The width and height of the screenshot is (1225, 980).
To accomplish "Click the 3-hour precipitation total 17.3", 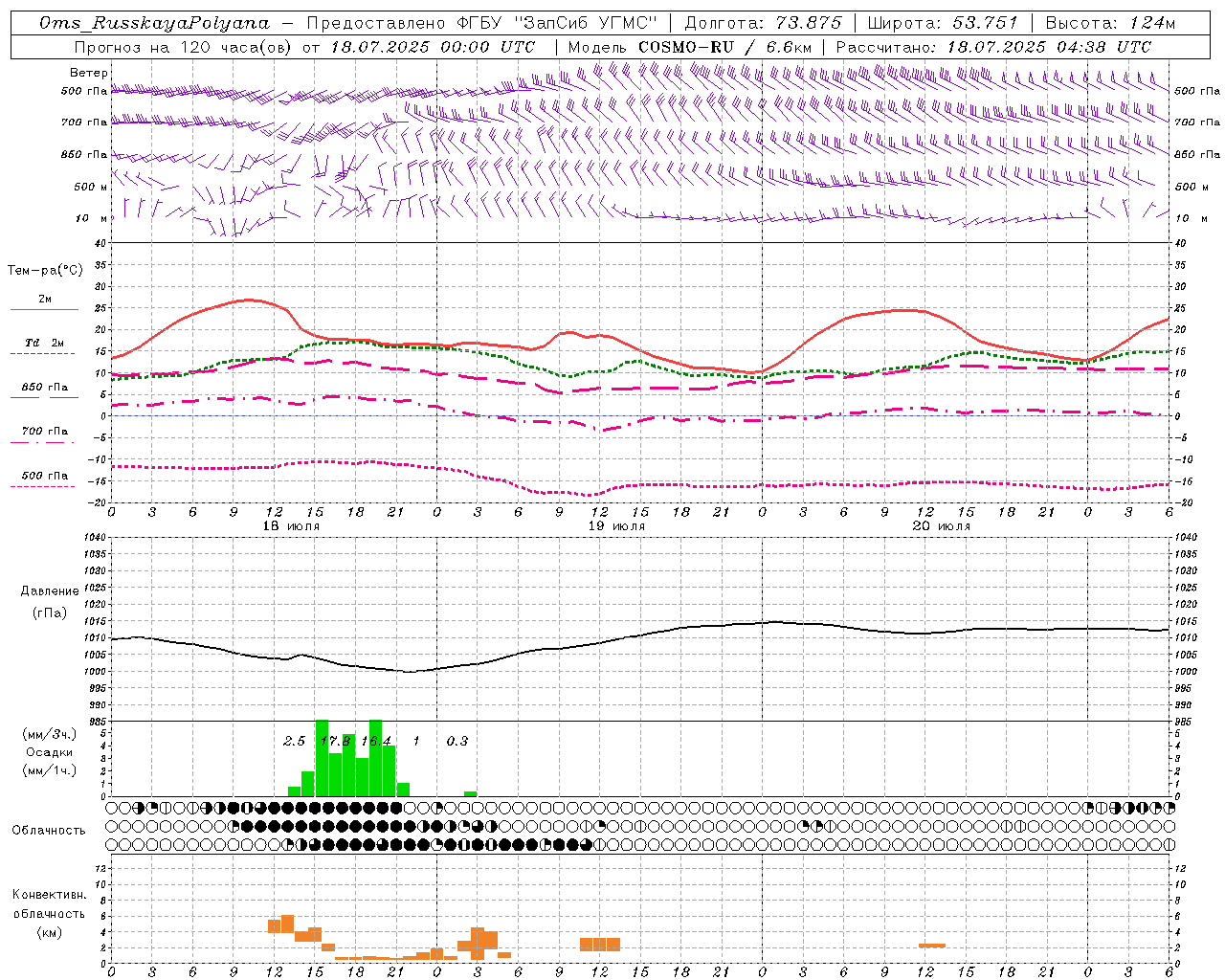I will point(335,741).
